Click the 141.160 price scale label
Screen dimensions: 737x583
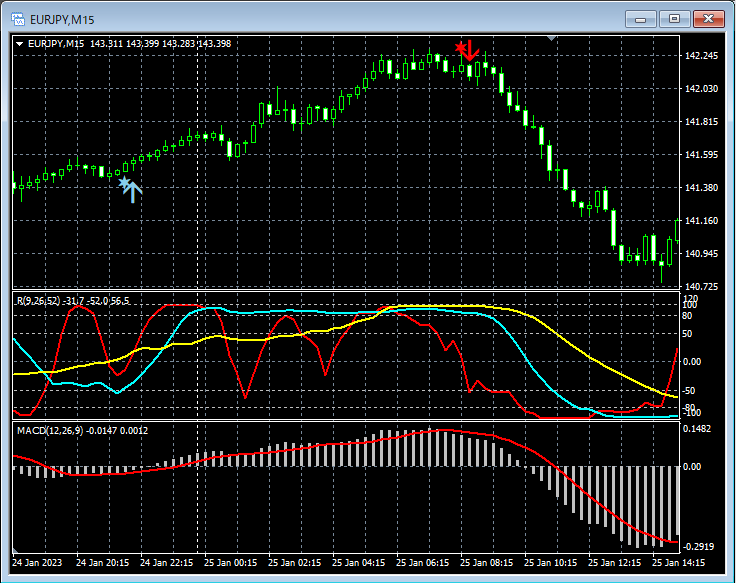[701, 221]
